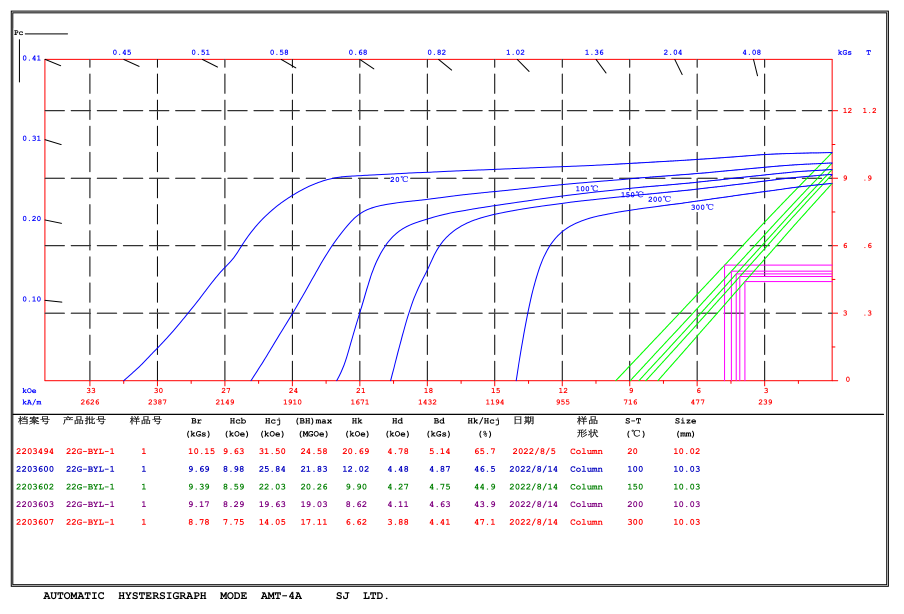Click Br value 9.69
The height and width of the screenshot is (614, 904).
(199, 469)
